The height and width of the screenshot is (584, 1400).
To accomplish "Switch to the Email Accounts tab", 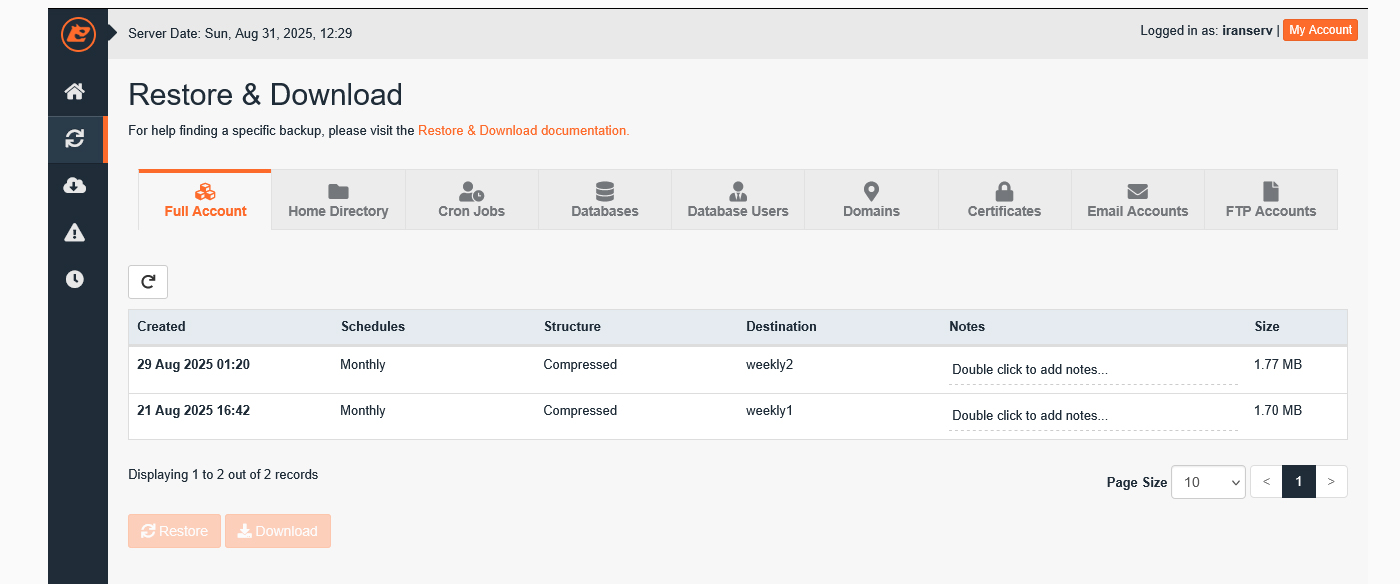I will 1137,200.
